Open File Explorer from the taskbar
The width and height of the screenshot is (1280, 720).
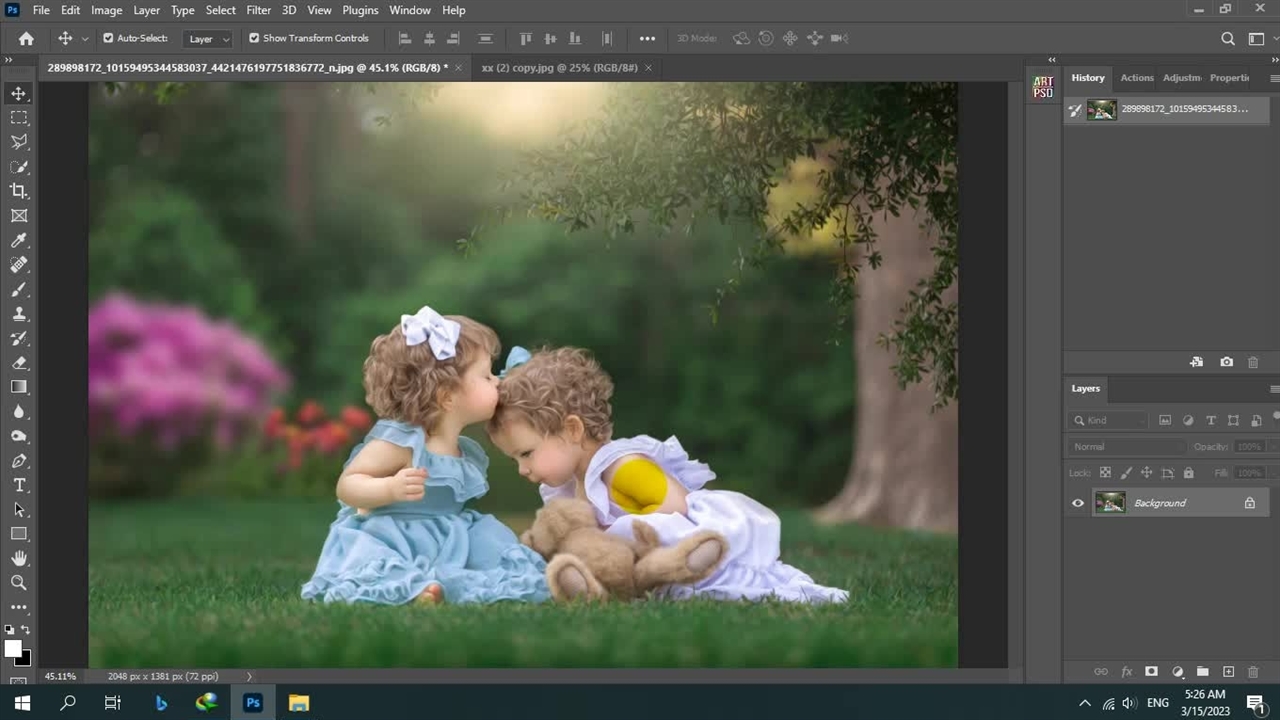(299, 703)
